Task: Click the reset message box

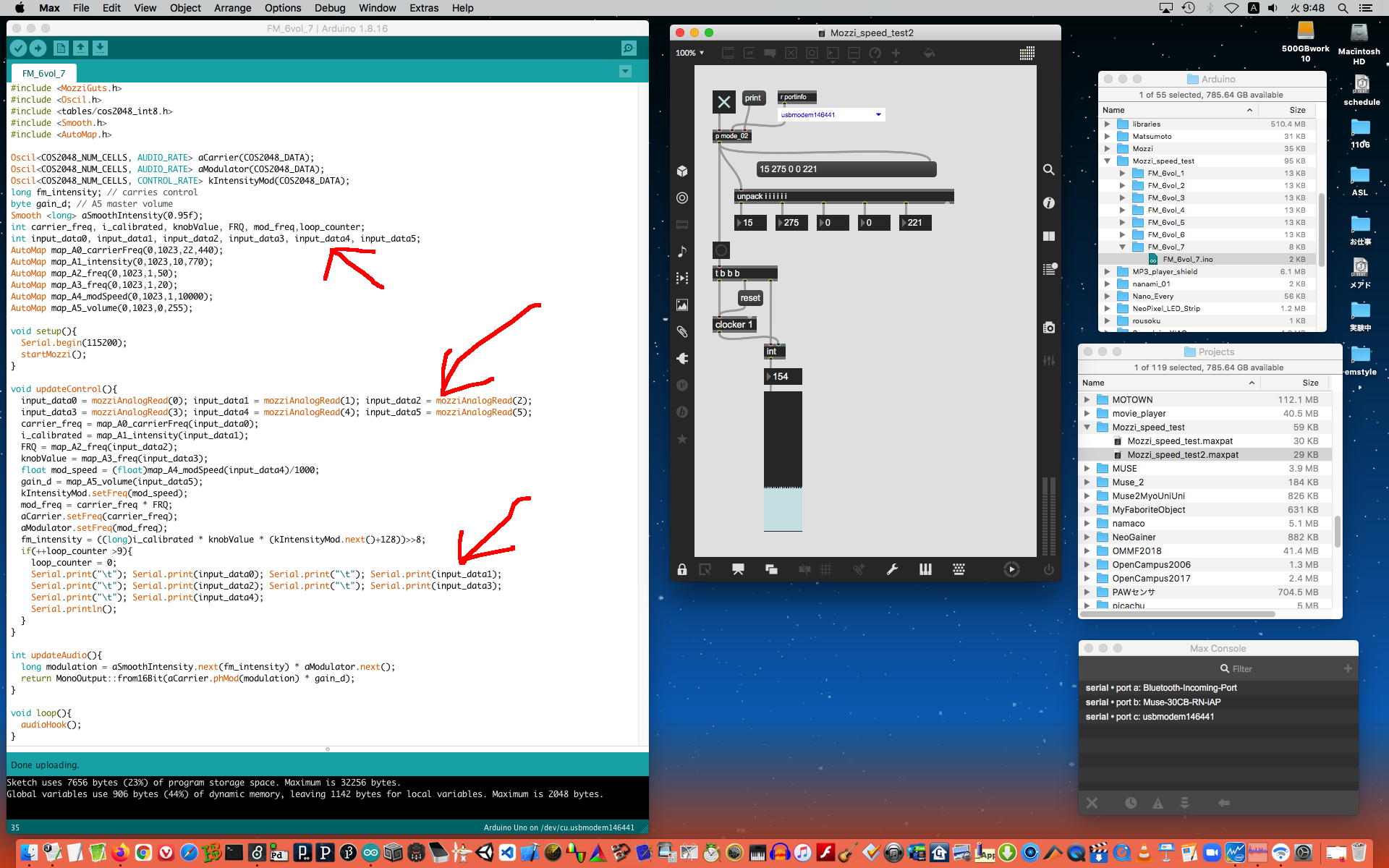Action: [750, 298]
